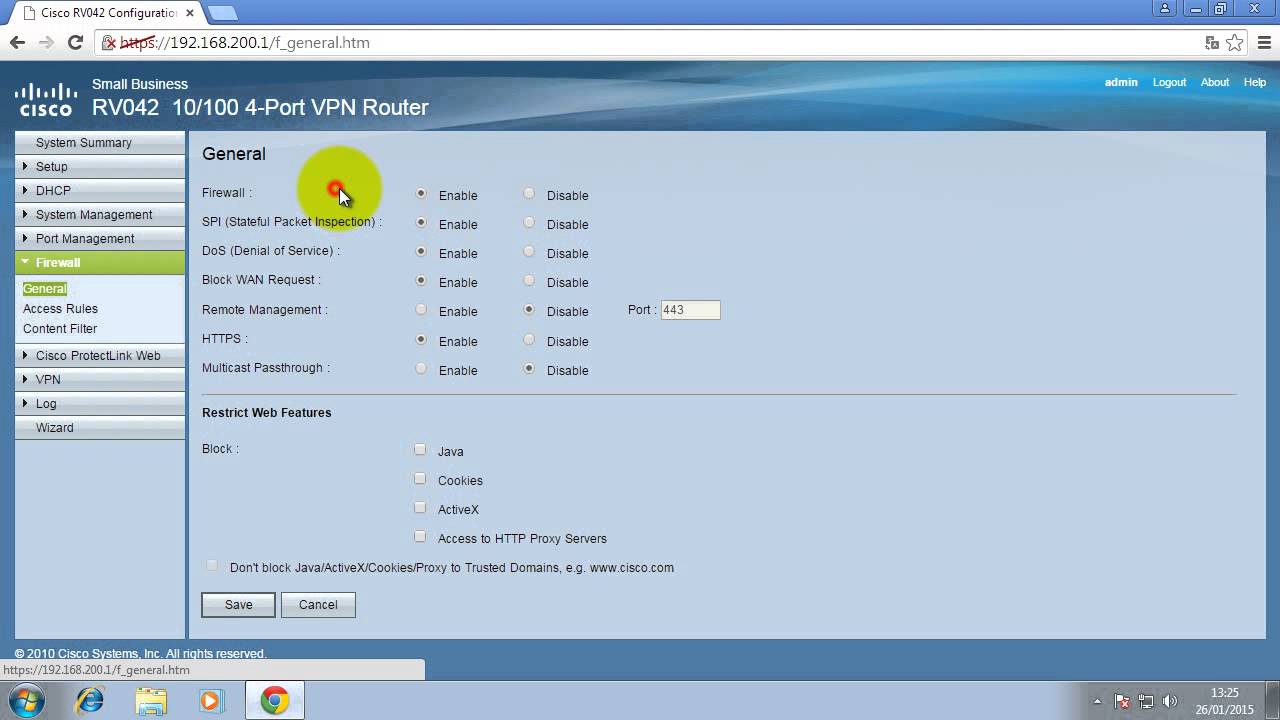Click the Chrome taskbar icon
Viewport: 1280px width, 720px height.
275,701
